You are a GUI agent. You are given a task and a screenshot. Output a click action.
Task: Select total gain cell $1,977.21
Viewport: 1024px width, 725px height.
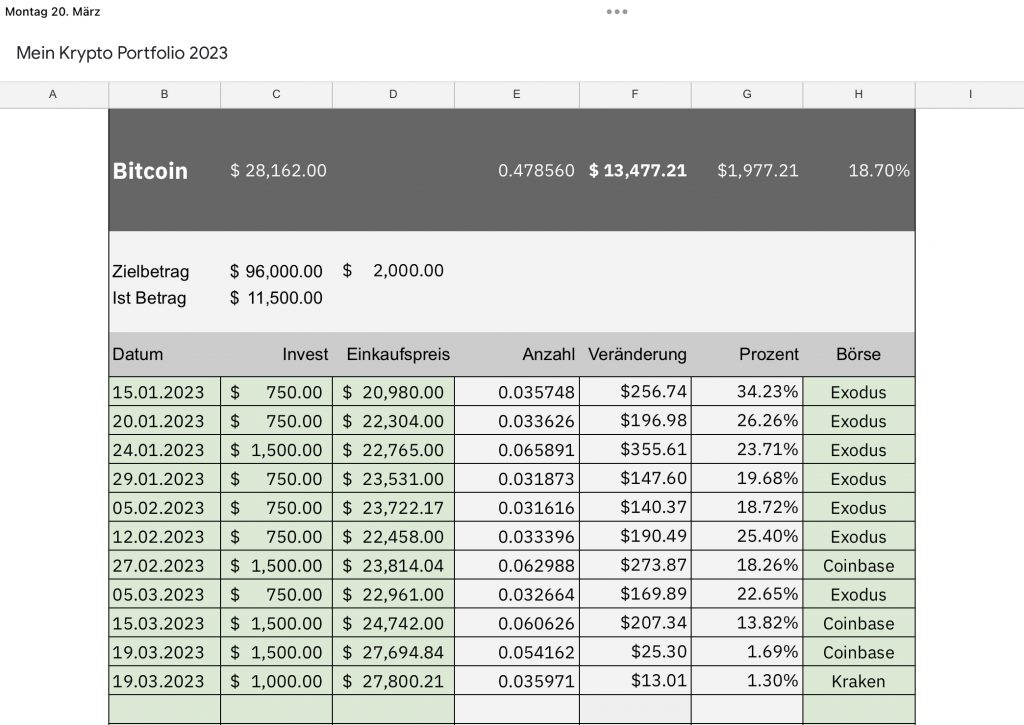point(747,170)
